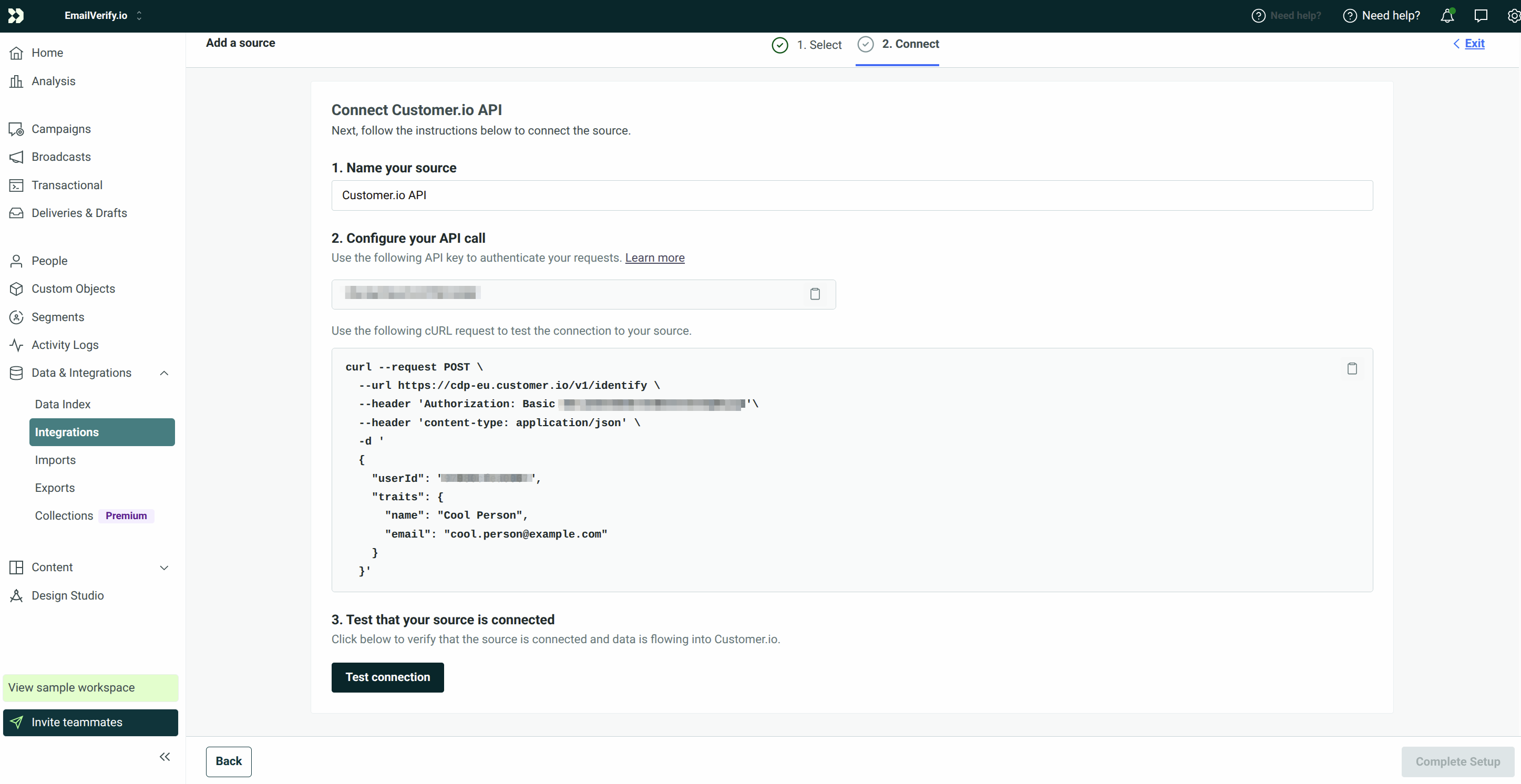This screenshot has width=1521, height=784.
Task: Click the green check icon beside 1. Select
Action: point(780,46)
